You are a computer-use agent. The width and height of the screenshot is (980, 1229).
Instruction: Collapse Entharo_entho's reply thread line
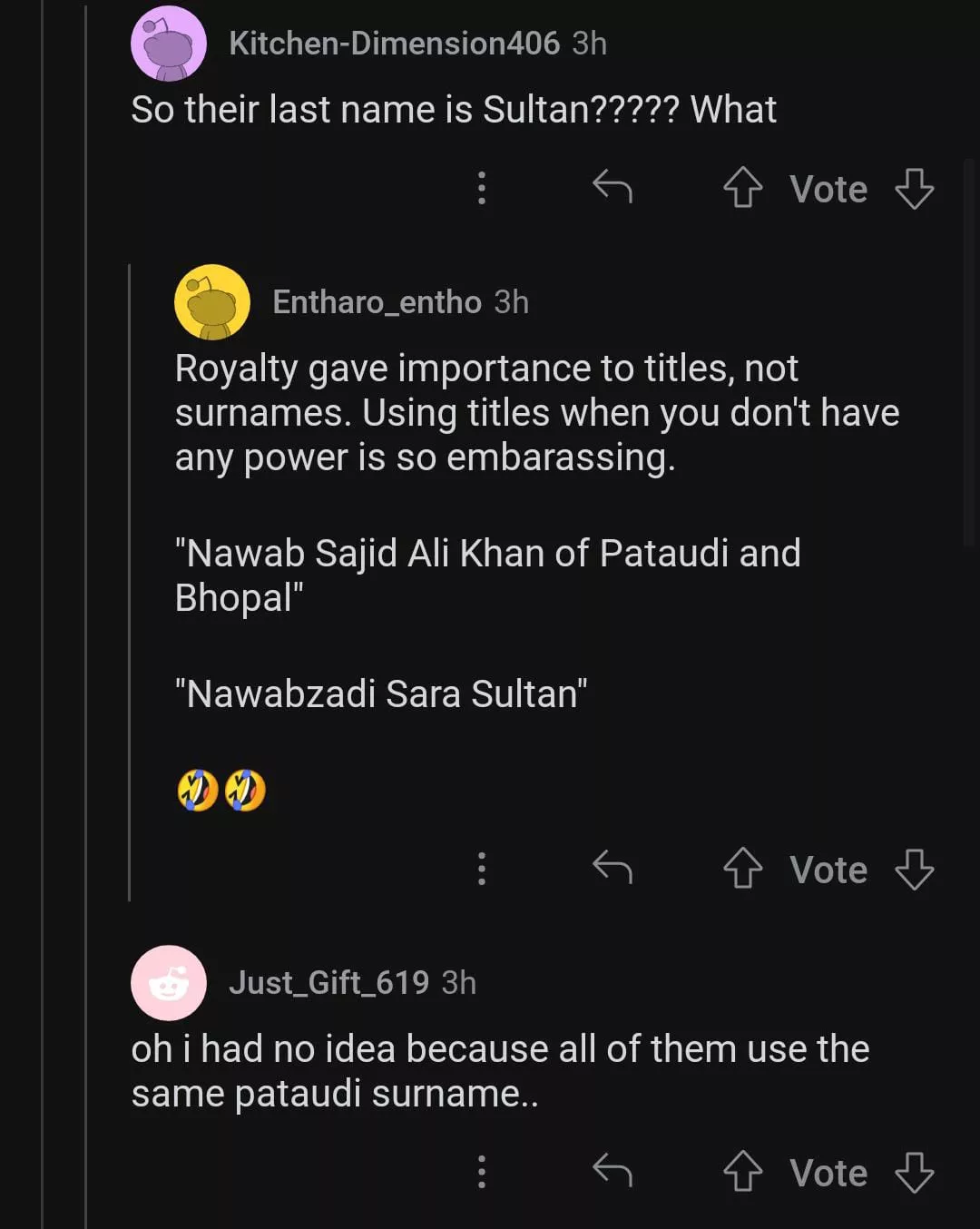coord(130,581)
